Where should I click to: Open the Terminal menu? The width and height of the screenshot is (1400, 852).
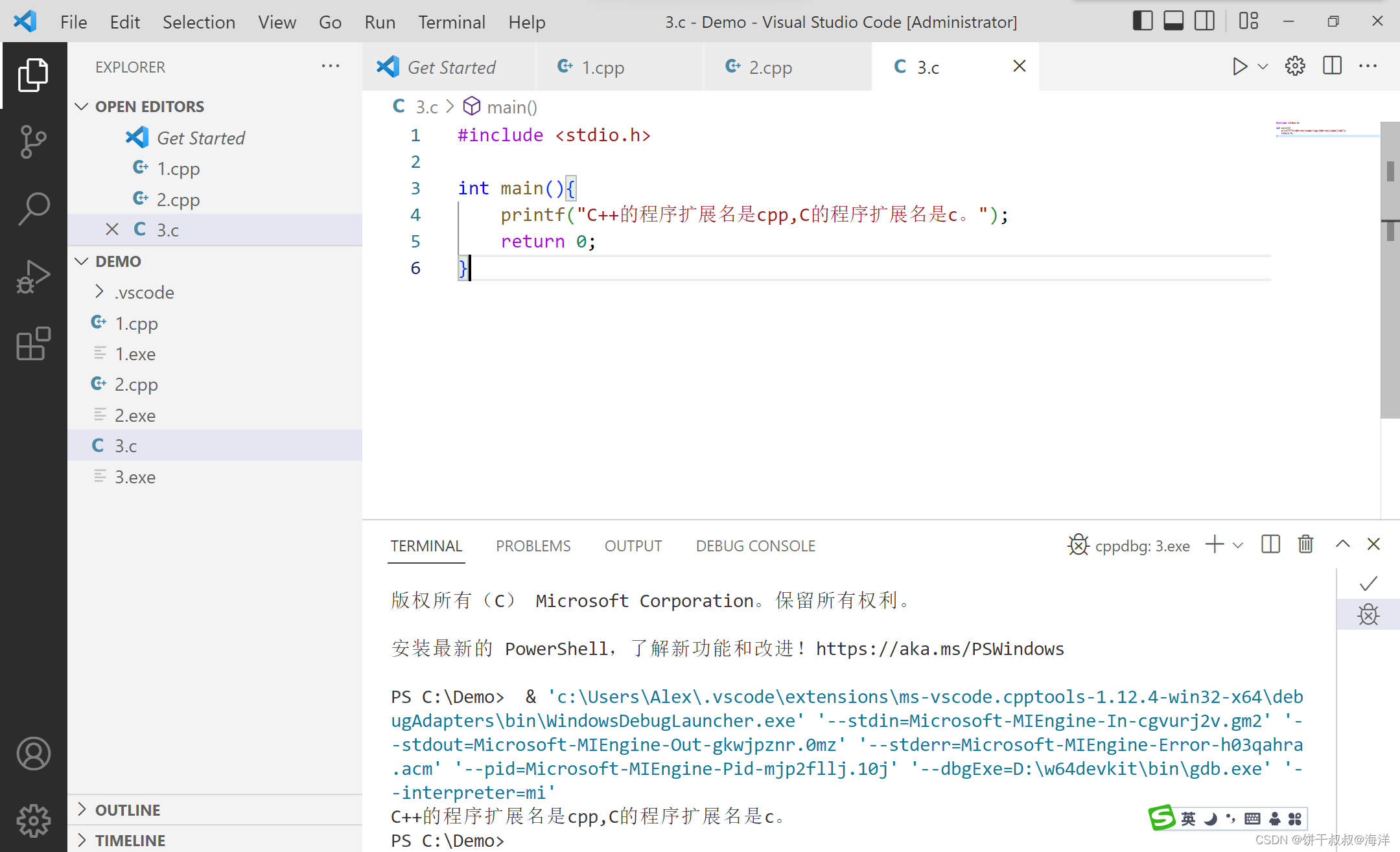[x=451, y=22]
